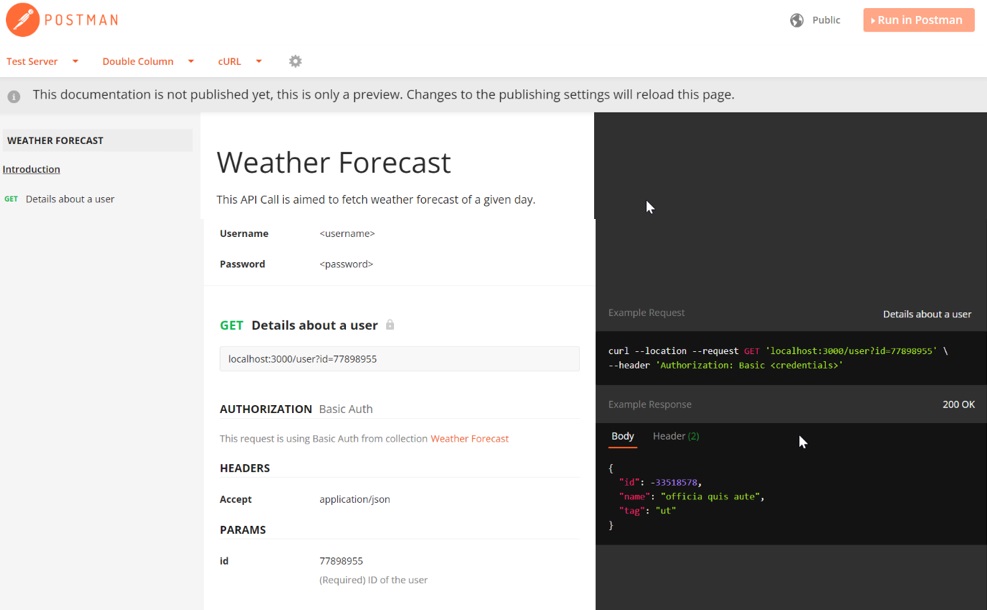Click the 200 OK status label

click(x=959, y=405)
